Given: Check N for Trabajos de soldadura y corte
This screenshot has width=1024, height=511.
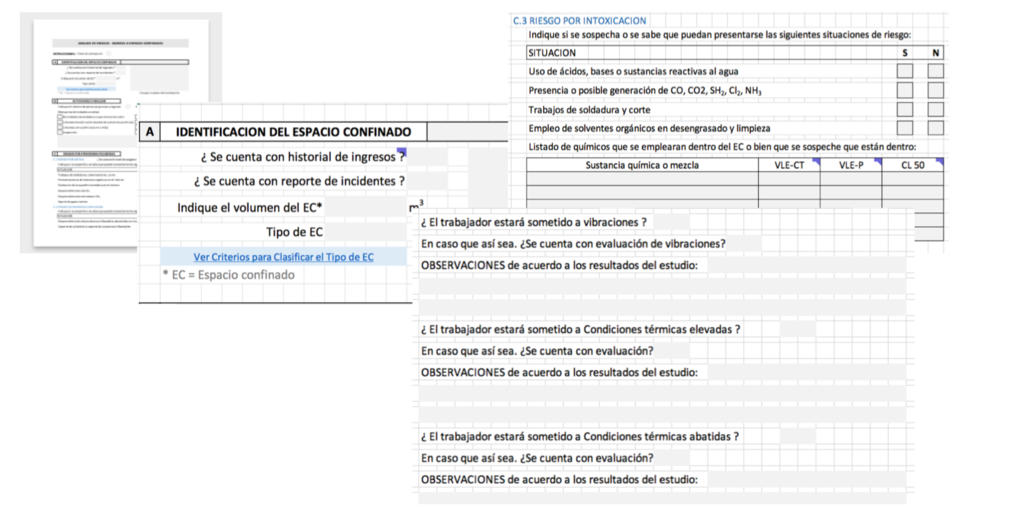Looking at the screenshot, I should pos(936,109).
